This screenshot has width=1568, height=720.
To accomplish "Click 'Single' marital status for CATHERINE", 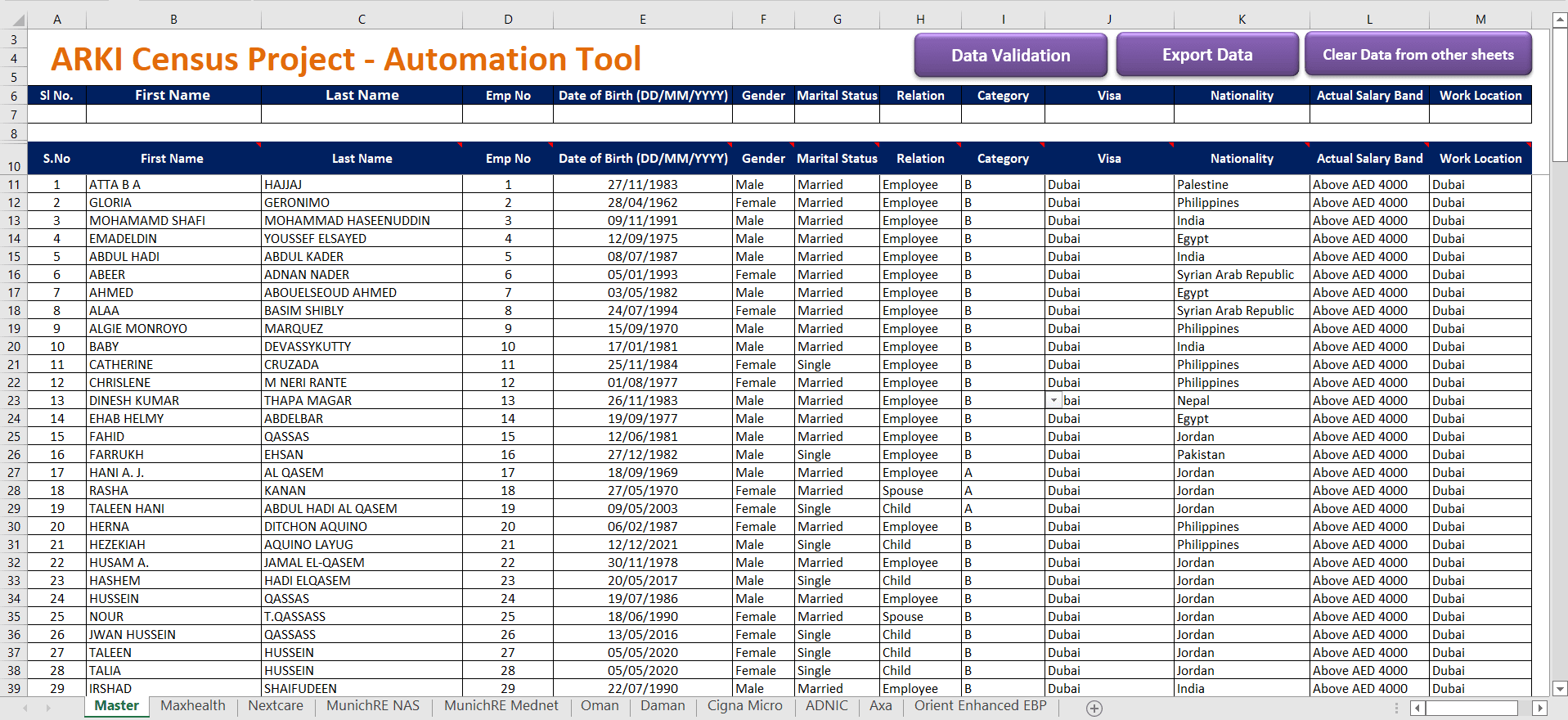I will 837,365.
